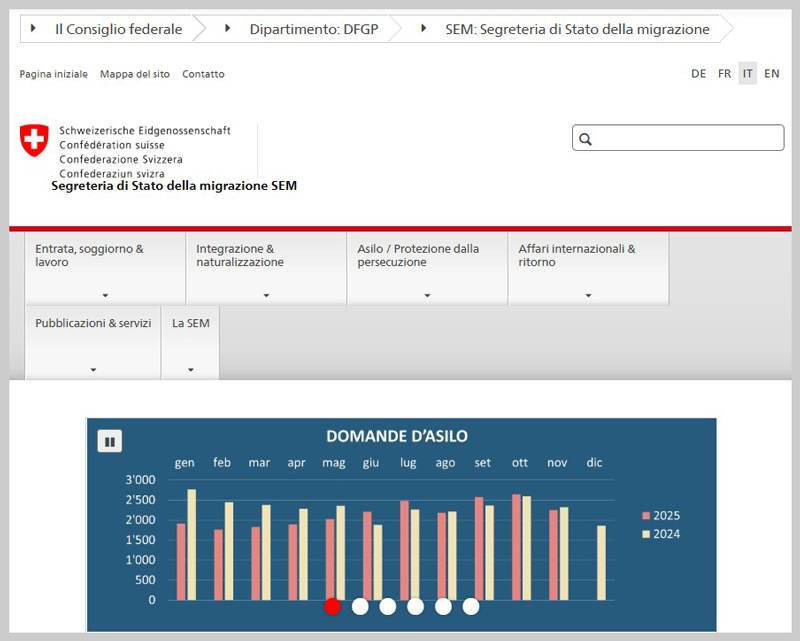Open the La SEM menu
Viewport: 800px width, 641px height.
pyautogui.click(x=190, y=342)
